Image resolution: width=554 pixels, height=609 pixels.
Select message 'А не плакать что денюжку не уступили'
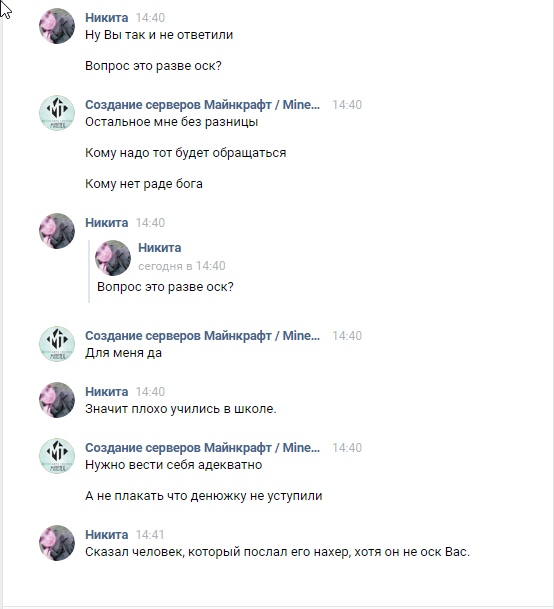(x=204, y=496)
